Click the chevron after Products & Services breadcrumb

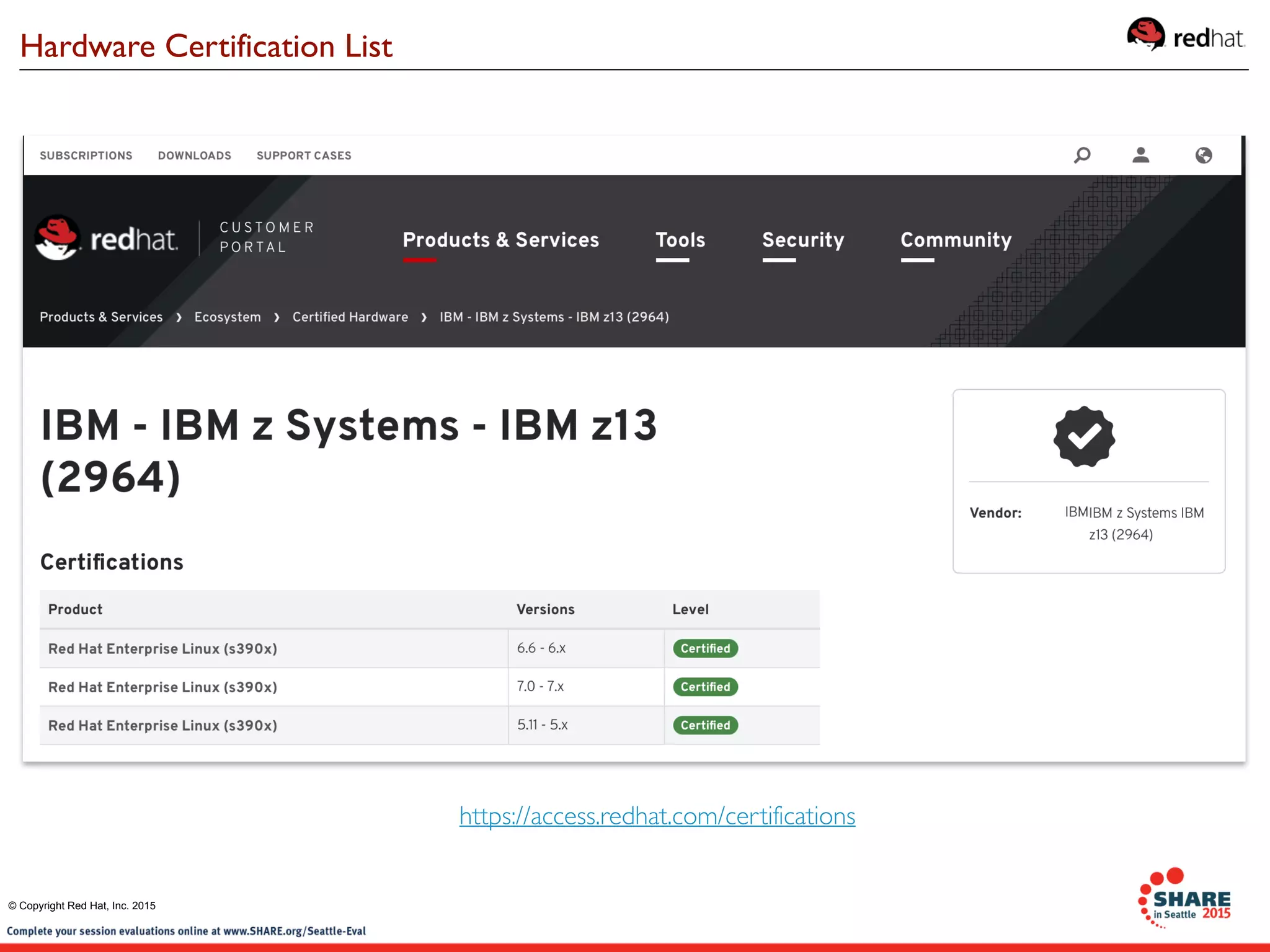(x=179, y=317)
